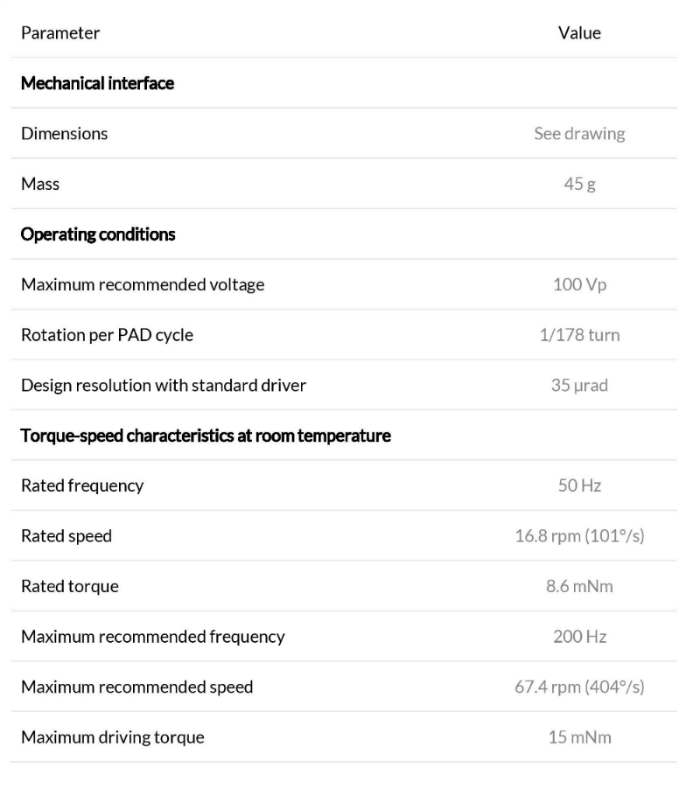Click the Torque-speed characteristics heading

coord(206,436)
